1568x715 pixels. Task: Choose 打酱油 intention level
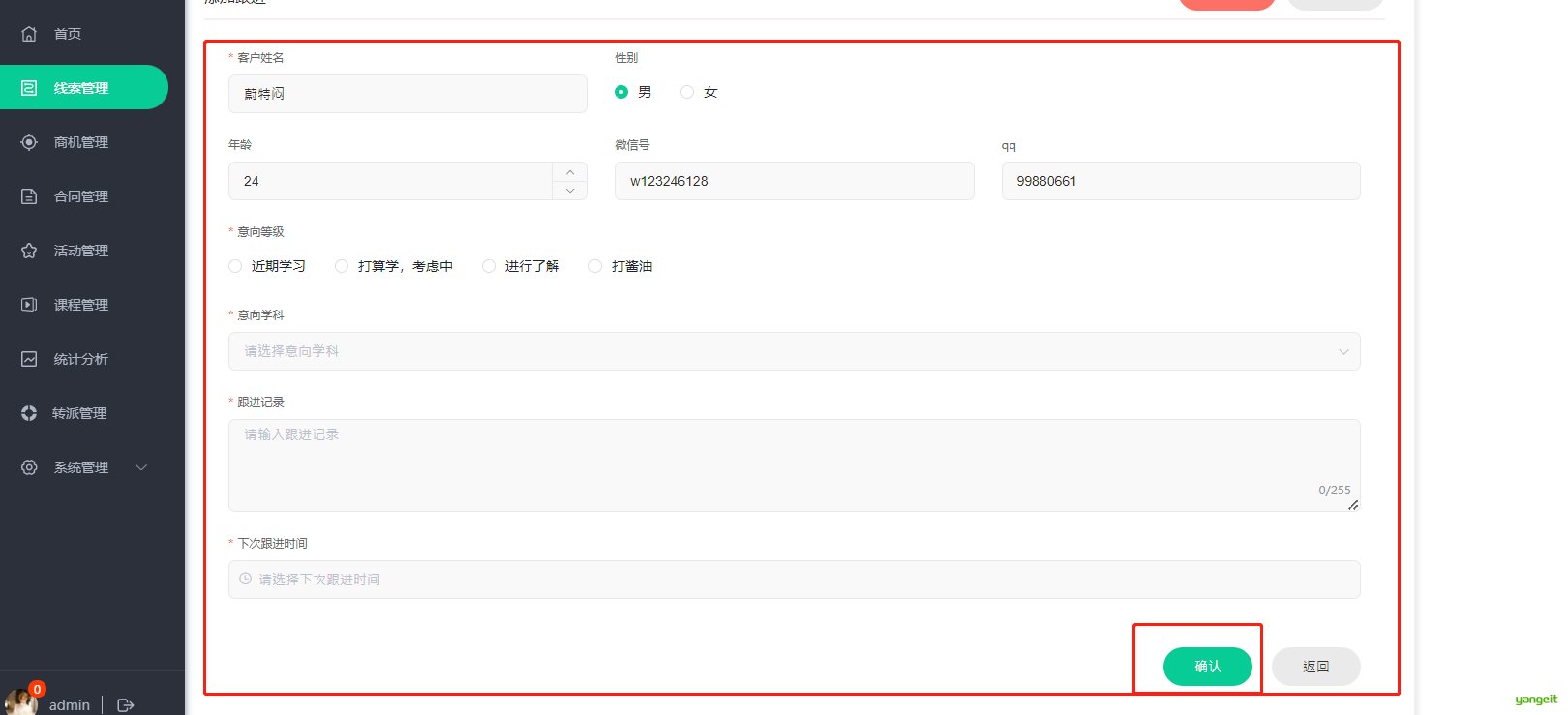[595, 266]
